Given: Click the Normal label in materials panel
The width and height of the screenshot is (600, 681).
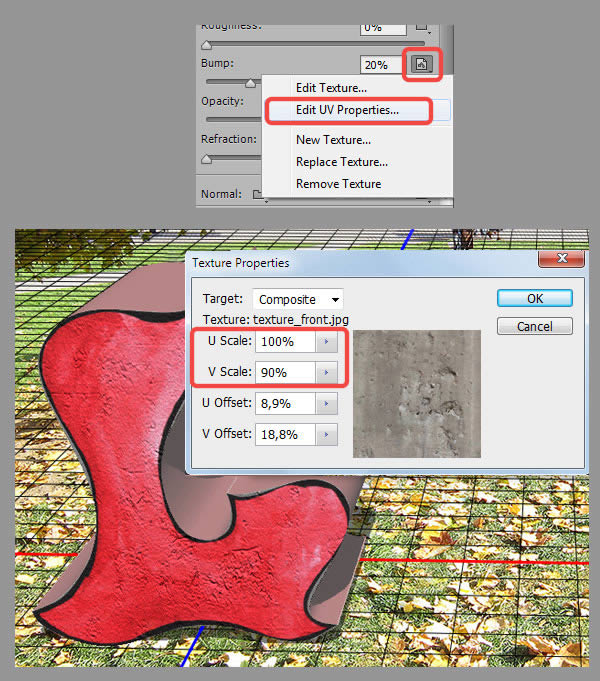Looking at the screenshot, I should [x=221, y=194].
